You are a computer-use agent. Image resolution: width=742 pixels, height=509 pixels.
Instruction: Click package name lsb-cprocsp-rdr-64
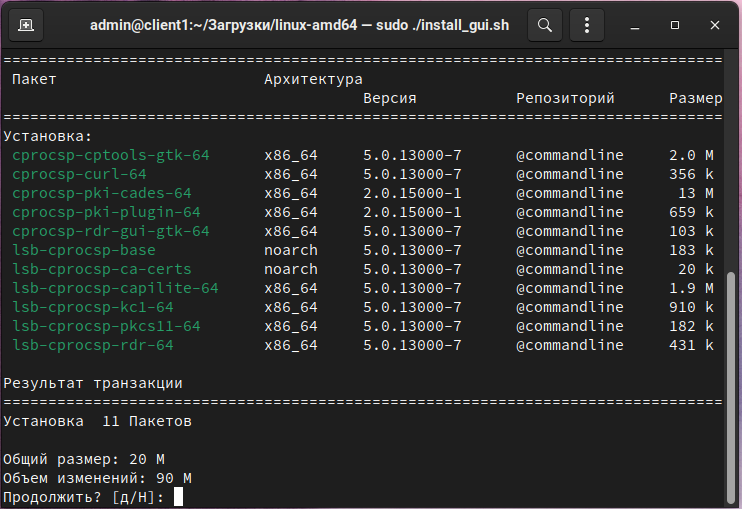(x=93, y=345)
